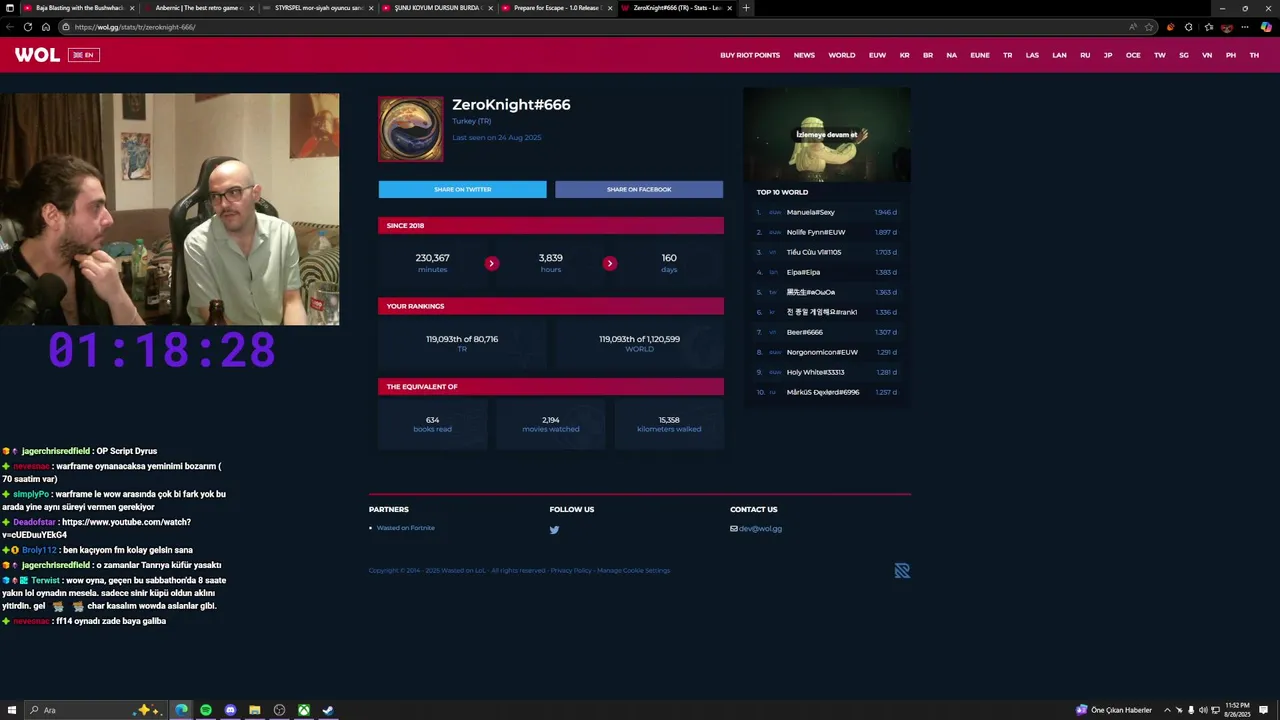Open Nolife Fynn#EUW ranking entry
Image resolution: width=1280 pixels, height=720 pixels.
pyautogui.click(x=816, y=232)
